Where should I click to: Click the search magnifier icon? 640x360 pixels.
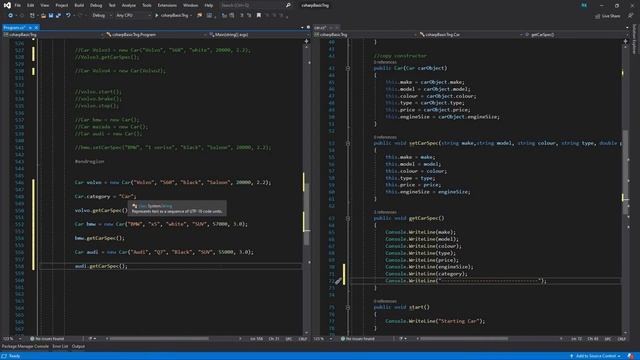(x=288, y=5)
